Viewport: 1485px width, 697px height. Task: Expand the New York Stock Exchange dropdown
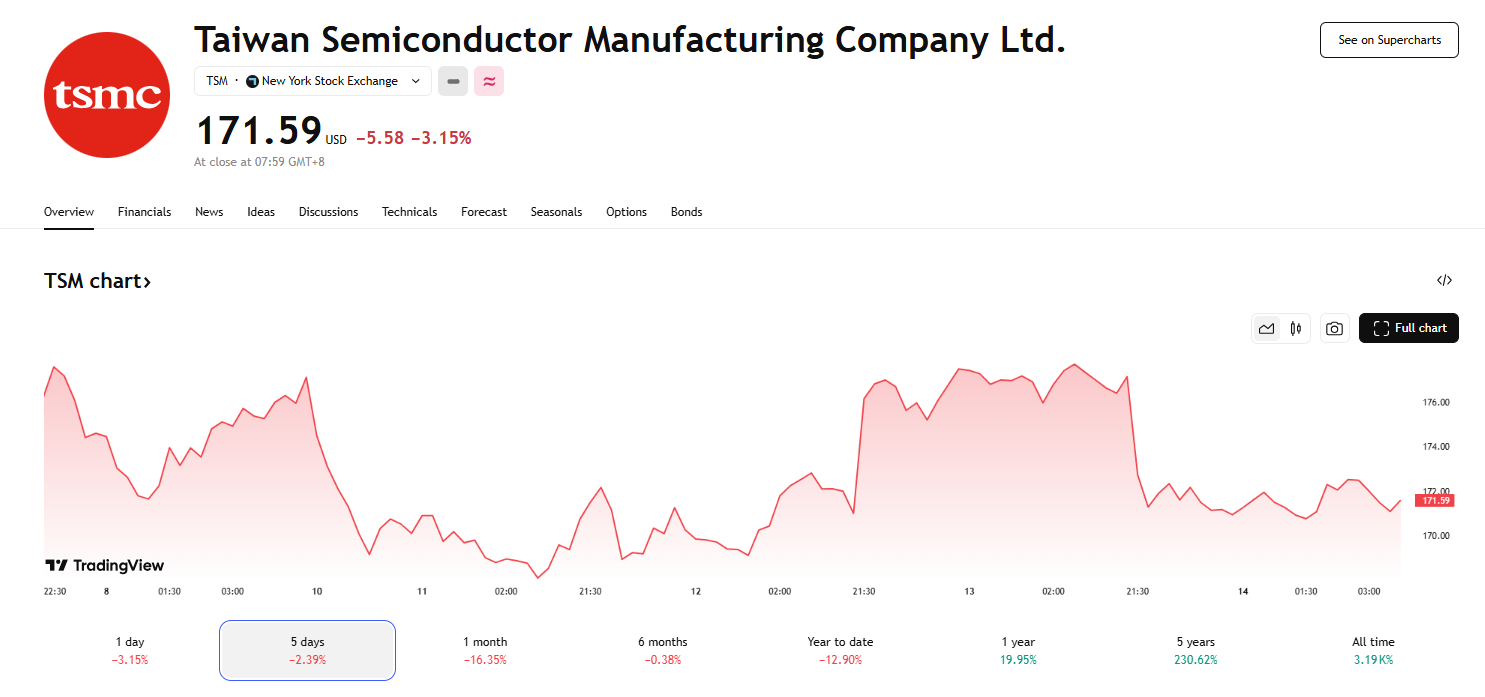coord(414,81)
